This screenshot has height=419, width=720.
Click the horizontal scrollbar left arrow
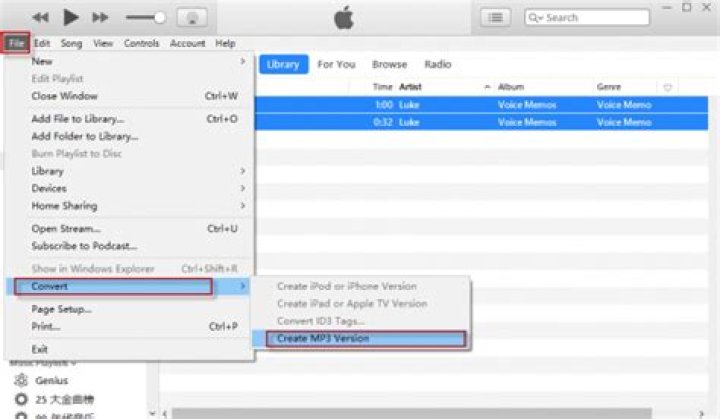coord(165,414)
